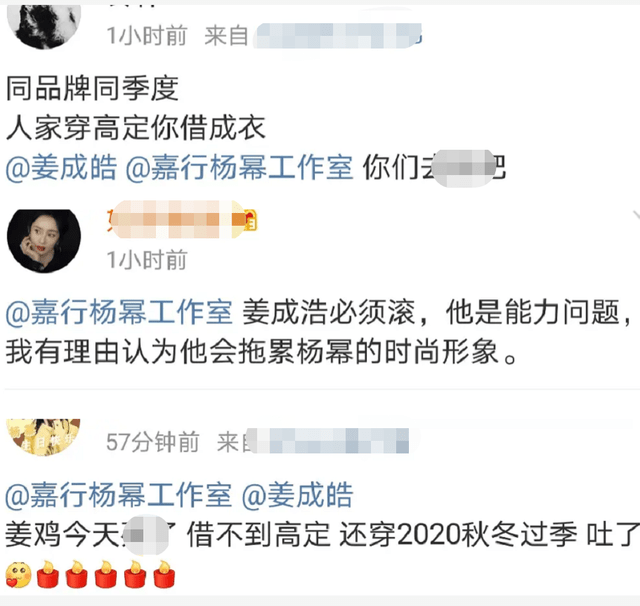Click the 57分钟前 timestamp
The height and width of the screenshot is (606, 640).
[153, 442]
